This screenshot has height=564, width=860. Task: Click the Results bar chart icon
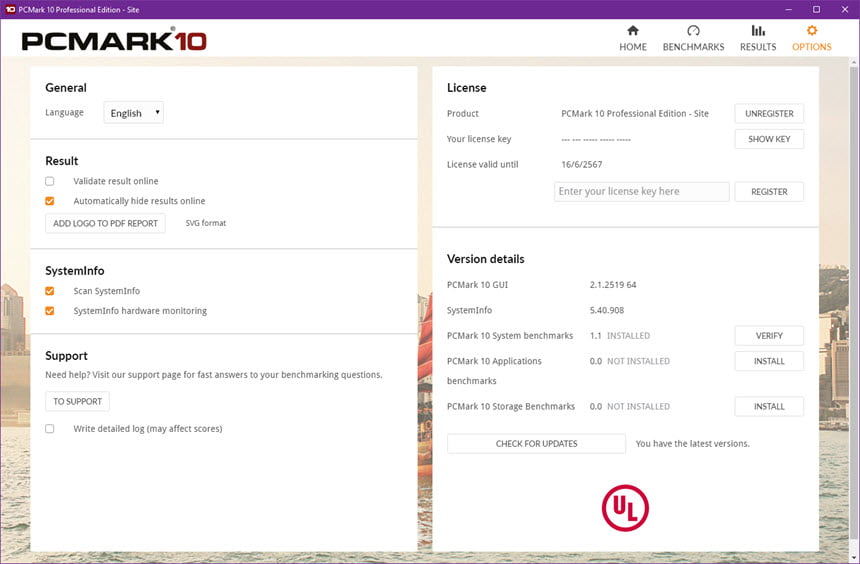click(x=758, y=31)
